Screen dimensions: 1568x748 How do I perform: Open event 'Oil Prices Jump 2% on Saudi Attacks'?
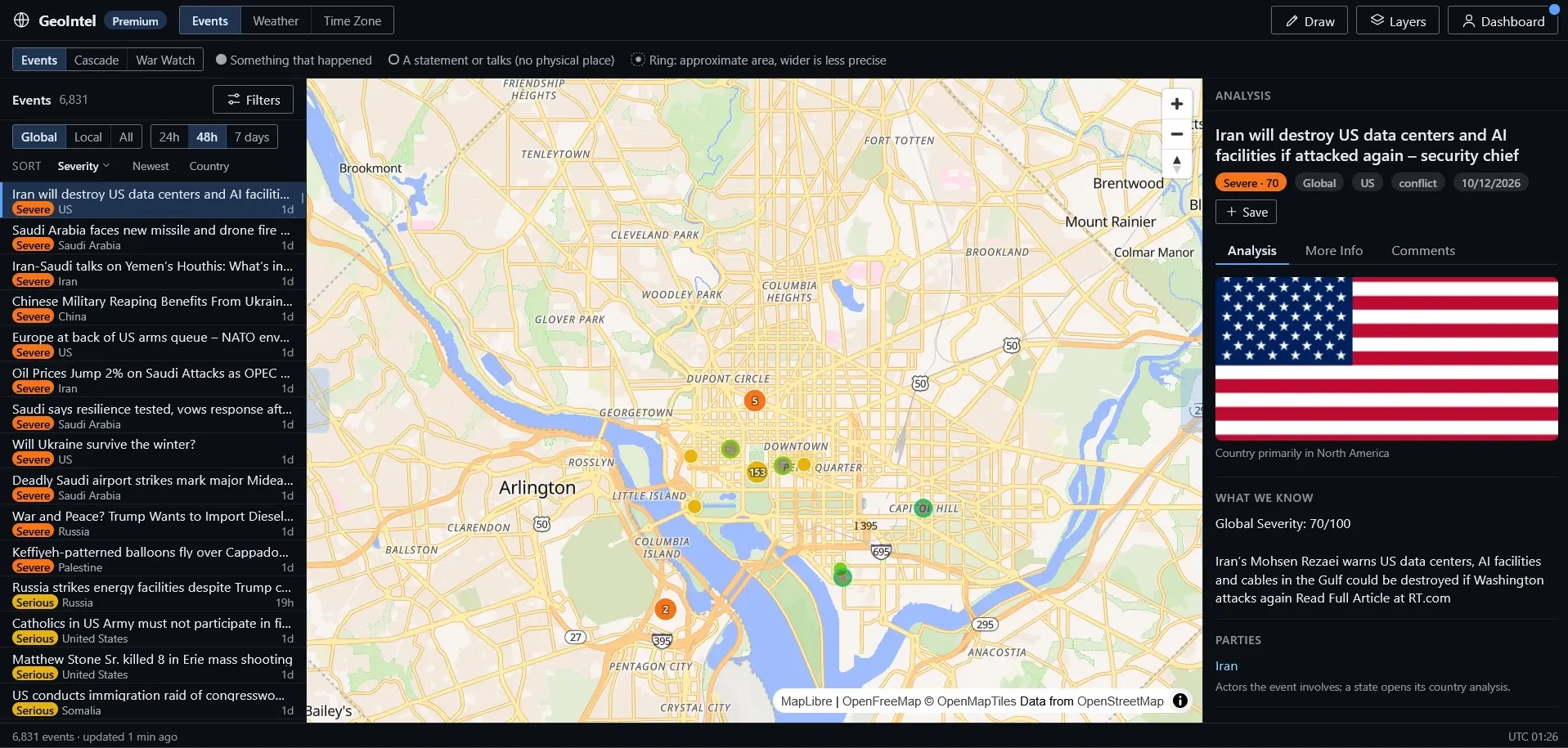(153, 380)
